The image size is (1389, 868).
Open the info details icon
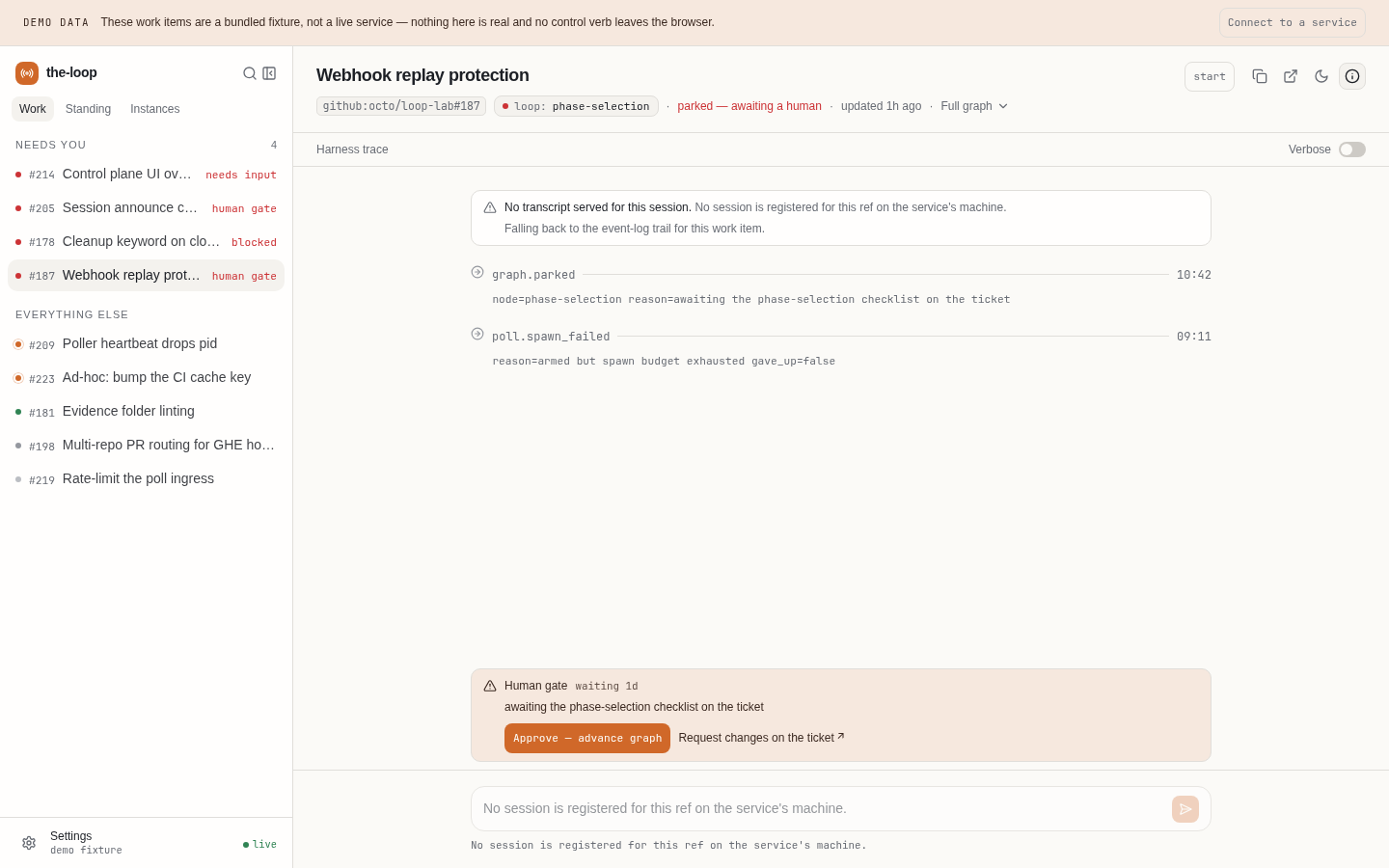[x=1352, y=76]
